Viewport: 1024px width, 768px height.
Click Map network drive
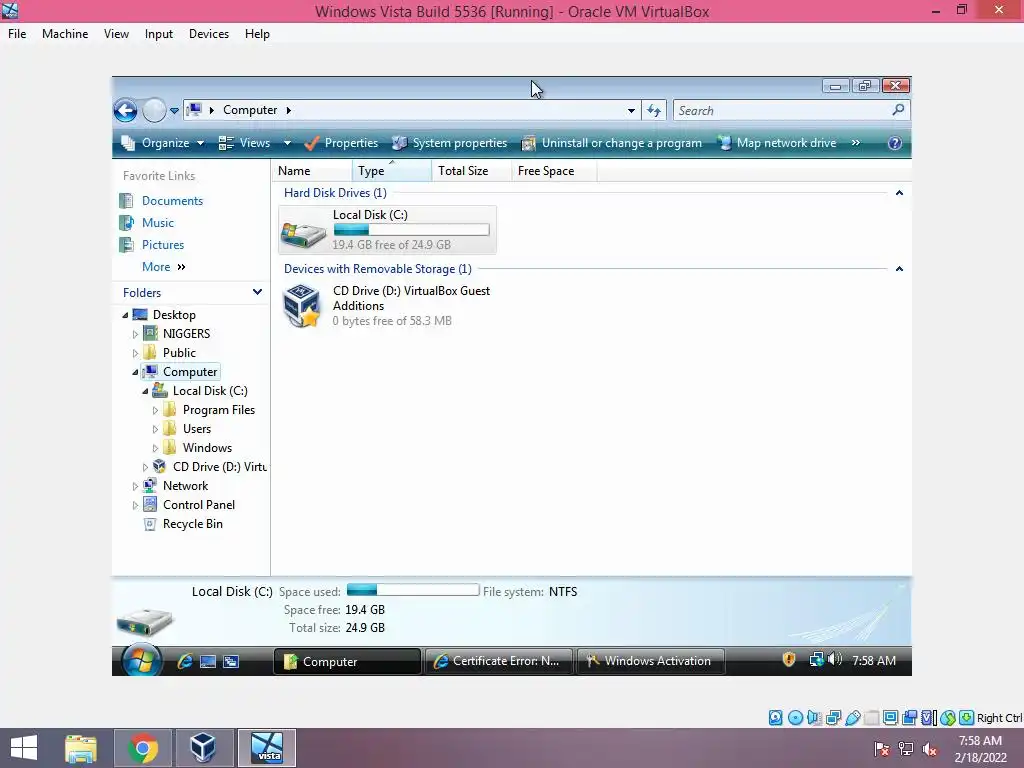(x=776, y=143)
